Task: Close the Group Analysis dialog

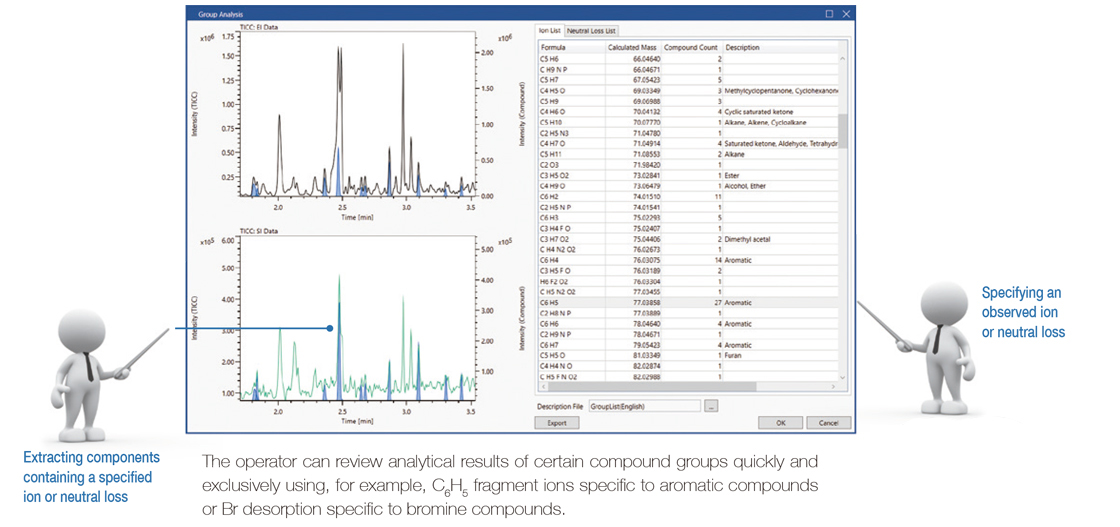Action: pos(846,14)
